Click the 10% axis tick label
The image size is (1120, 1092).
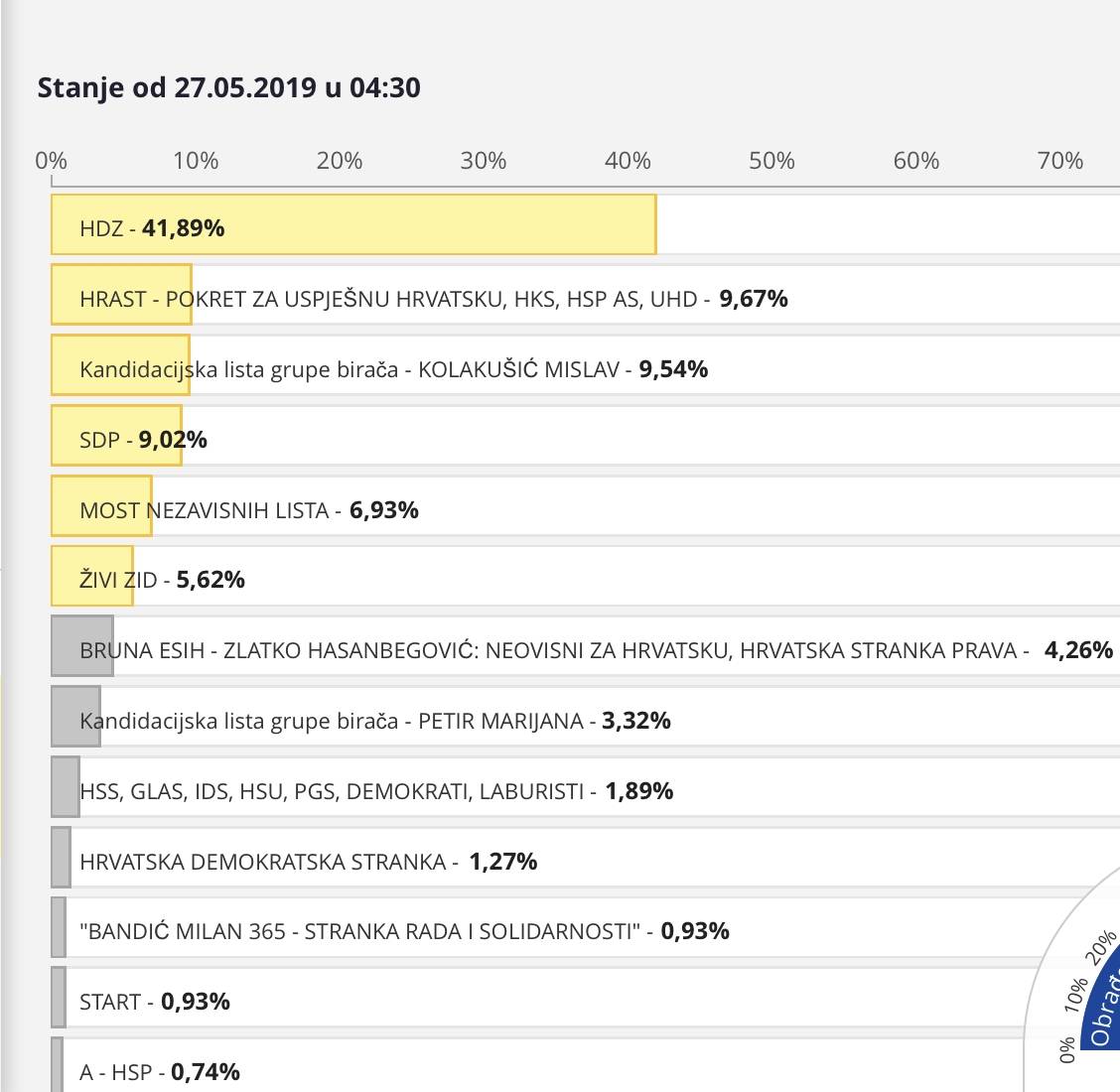196,161
